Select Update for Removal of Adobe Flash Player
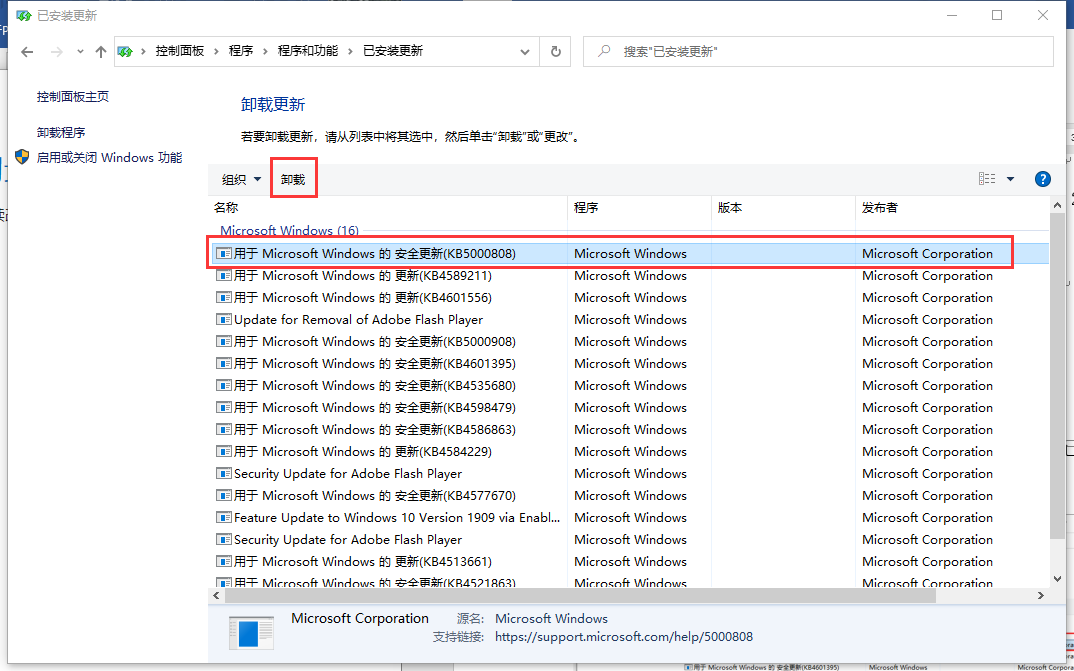Image resolution: width=1074 pixels, height=671 pixels. click(629, 319)
